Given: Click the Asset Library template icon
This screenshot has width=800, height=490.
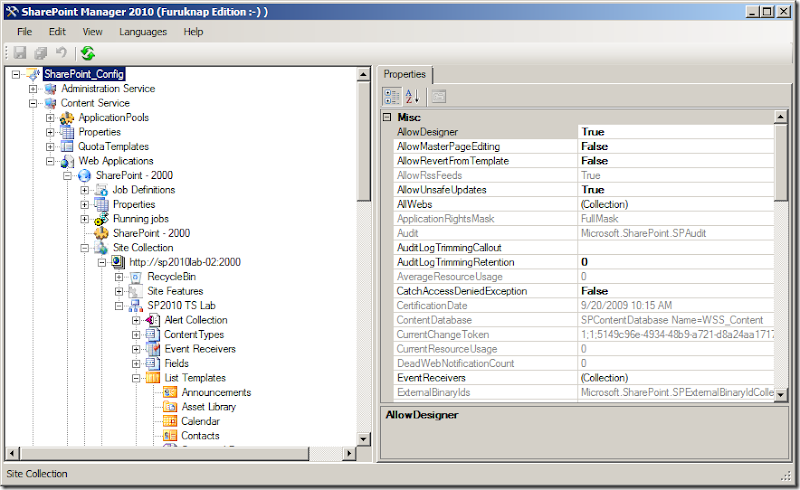Looking at the screenshot, I should [x=170, y=407].
